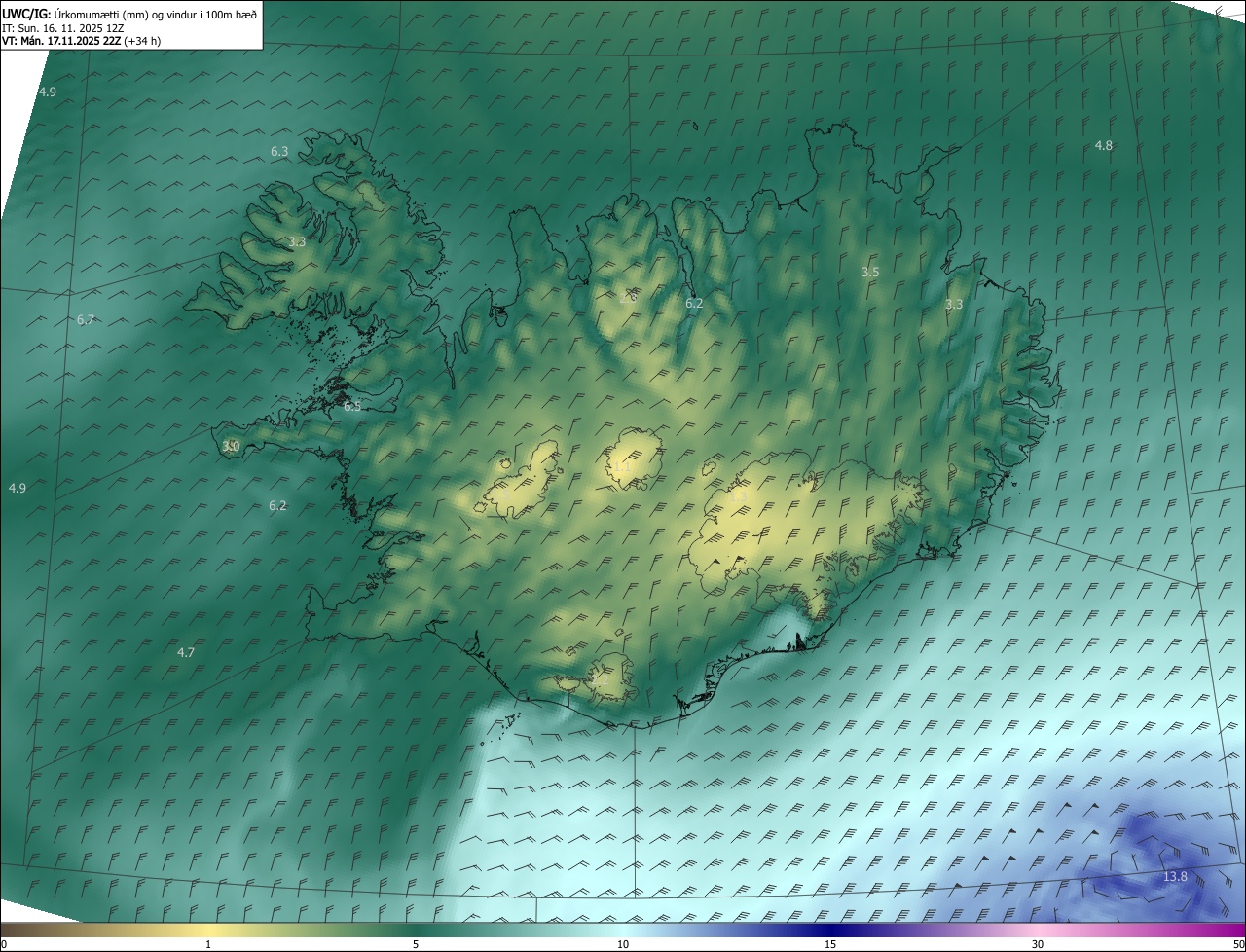1246x952 pixels.
Task: Click the 'UWC/IG: Úrkomumætti (mm)' title line
Action: [x=129, y=14]
